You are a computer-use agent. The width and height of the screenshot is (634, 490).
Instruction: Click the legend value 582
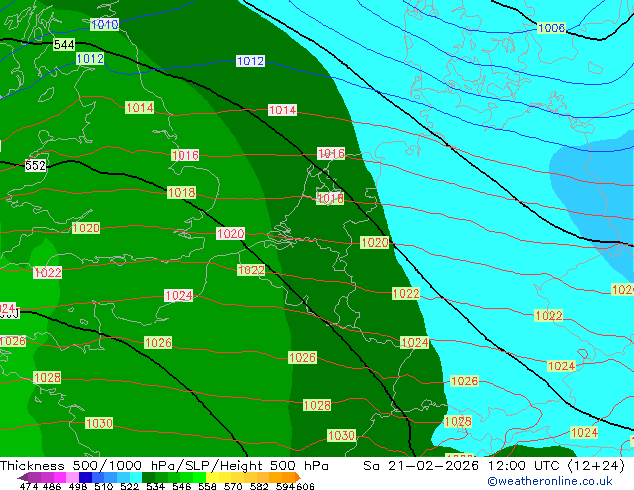[x=259, y=486]
